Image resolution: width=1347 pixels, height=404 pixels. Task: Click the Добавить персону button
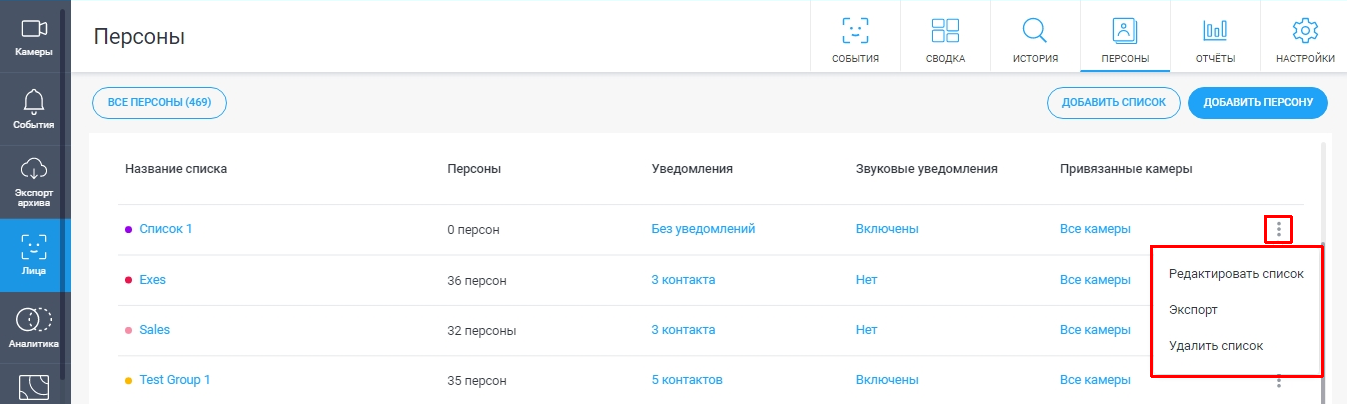(1258, 103)
